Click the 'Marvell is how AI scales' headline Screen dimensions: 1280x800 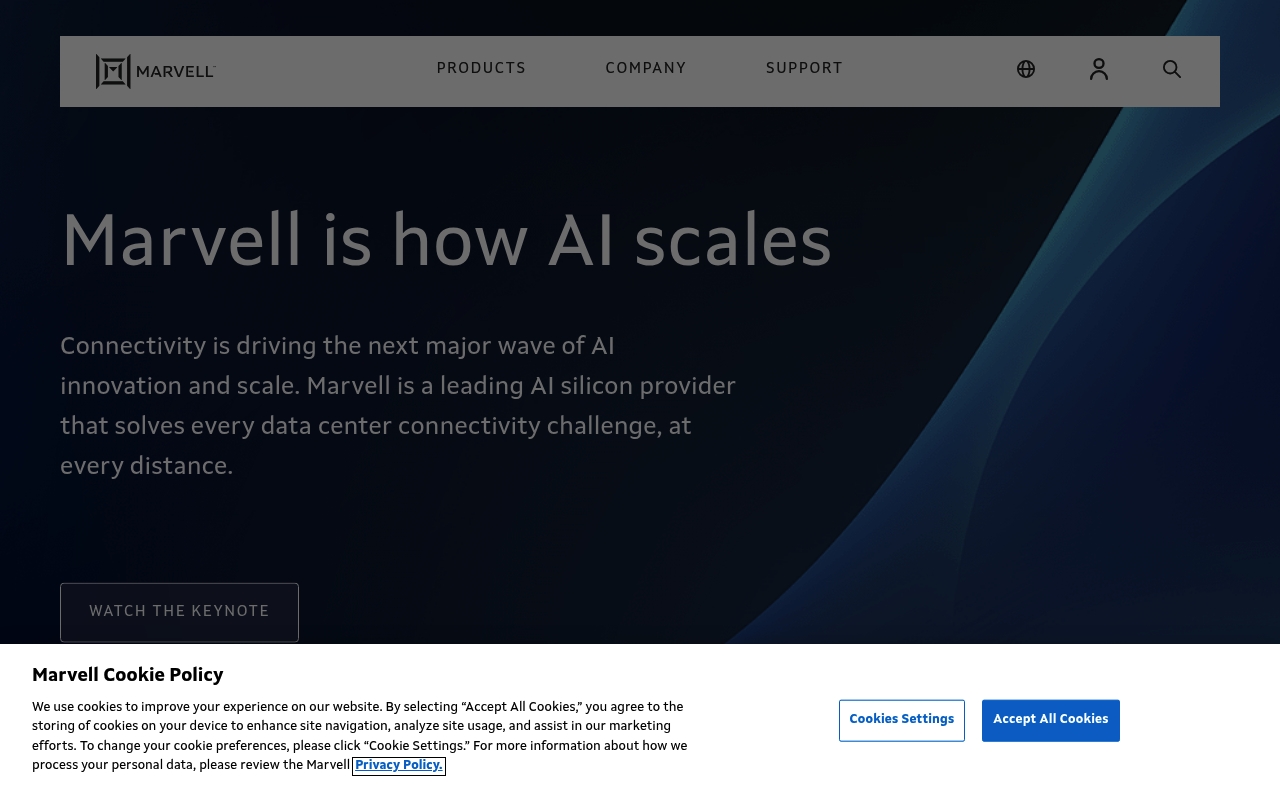click(446, 241)
